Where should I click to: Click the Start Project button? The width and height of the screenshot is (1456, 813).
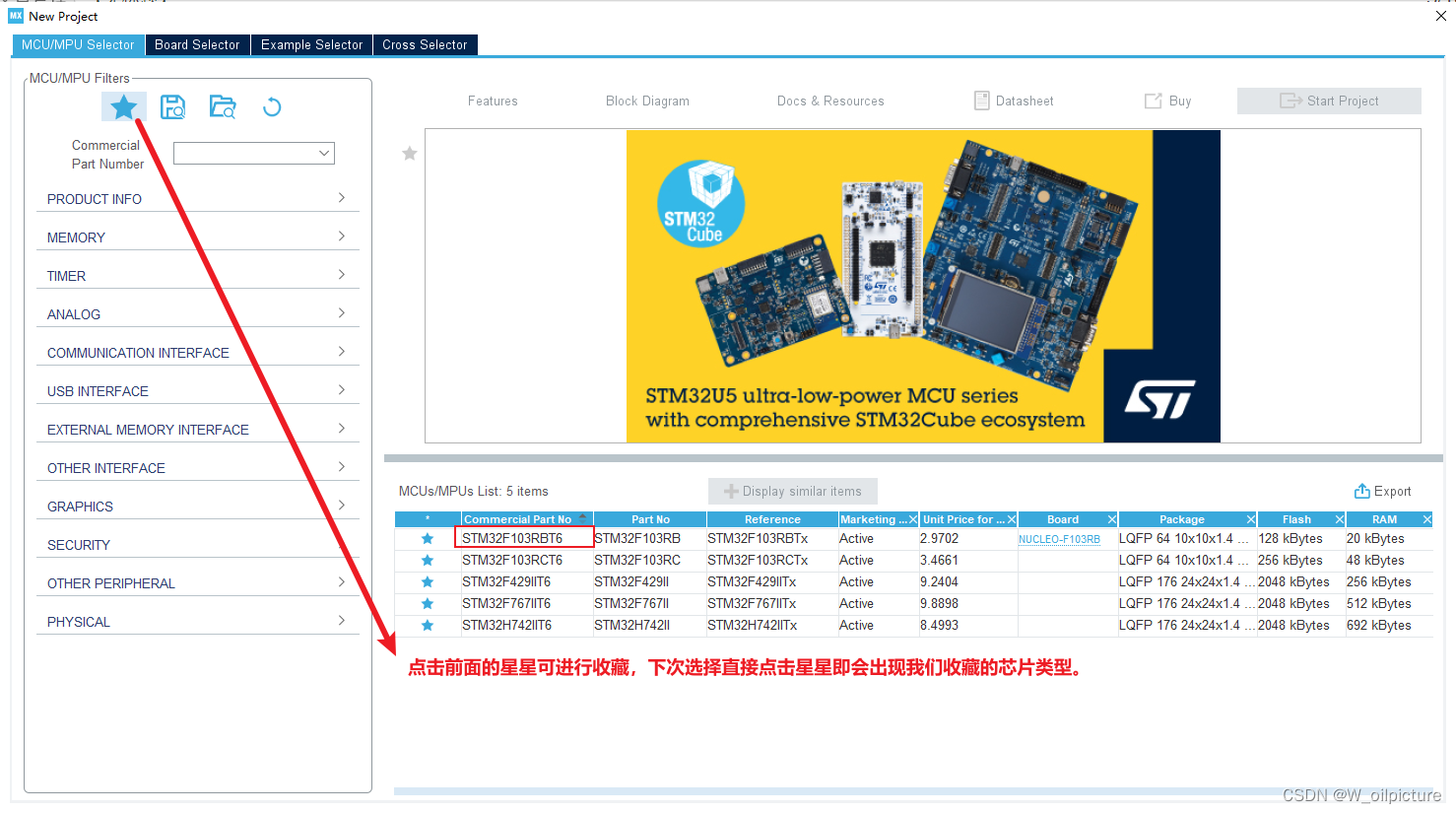pos(1329,101)
